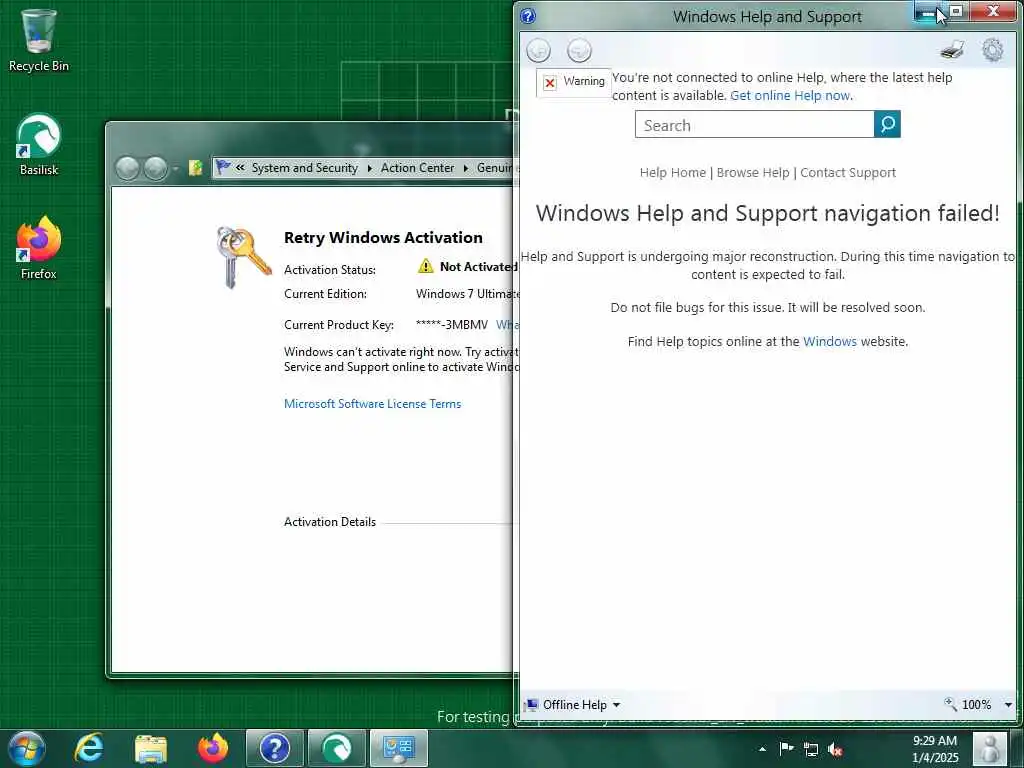This screenshot has height=768, width=1024.
Task: Go back in the Control Panel window
Action: pos(127,168)
